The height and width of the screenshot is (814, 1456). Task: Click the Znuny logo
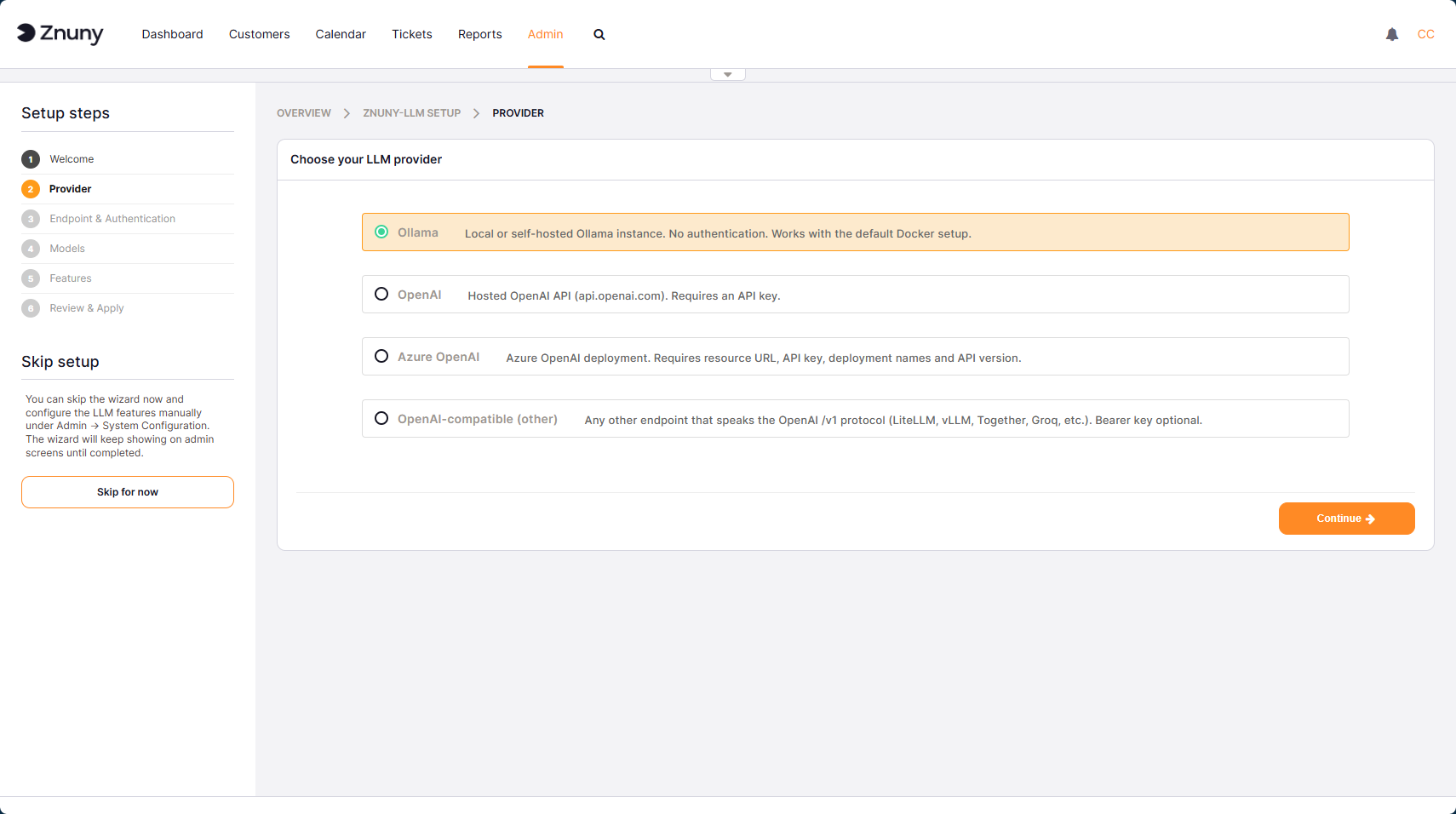(x=60, y=33)
